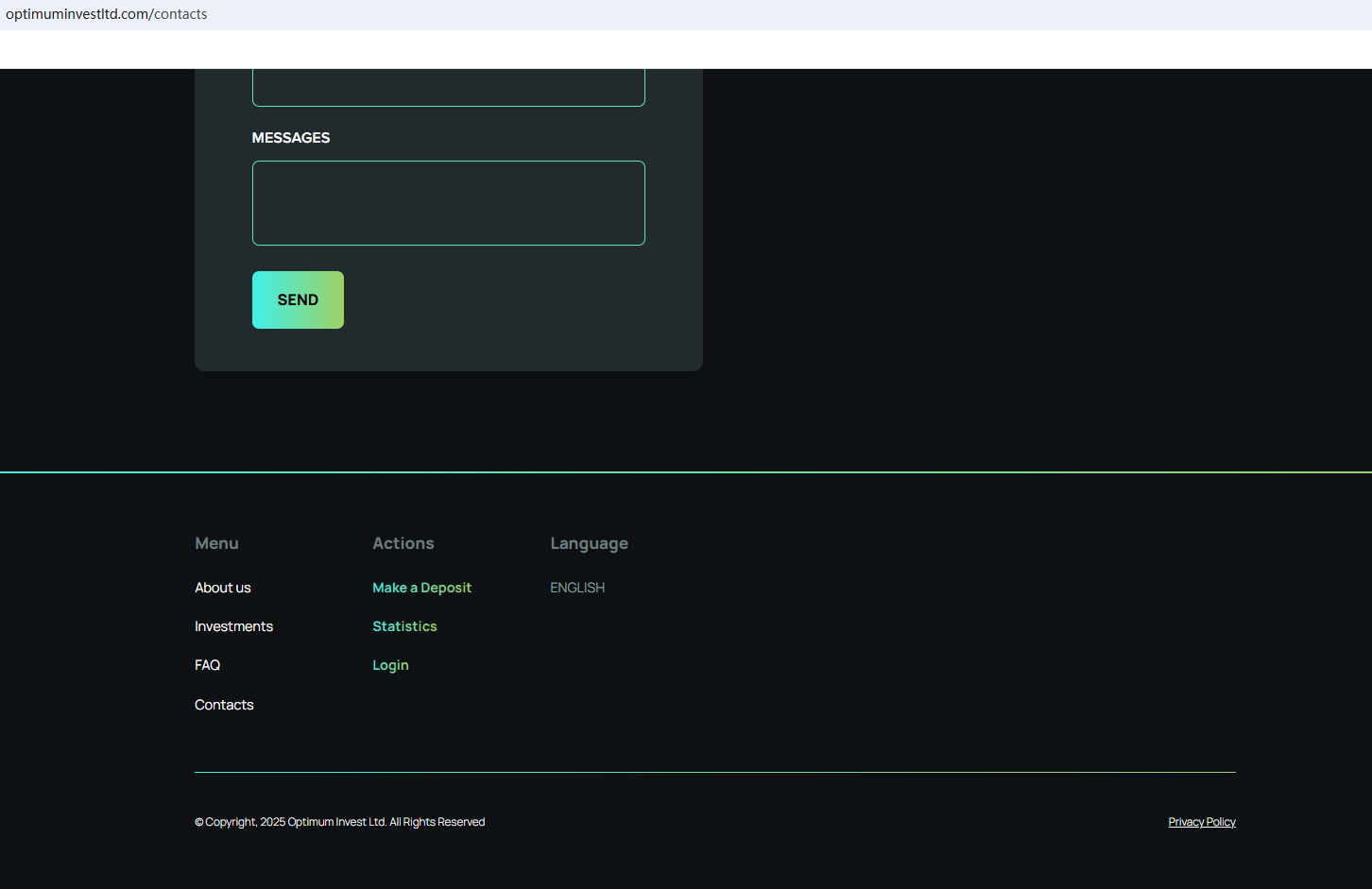Click the Actions footer heading
The width and height of the screenshot is (1372, 889).
[403, 543]
